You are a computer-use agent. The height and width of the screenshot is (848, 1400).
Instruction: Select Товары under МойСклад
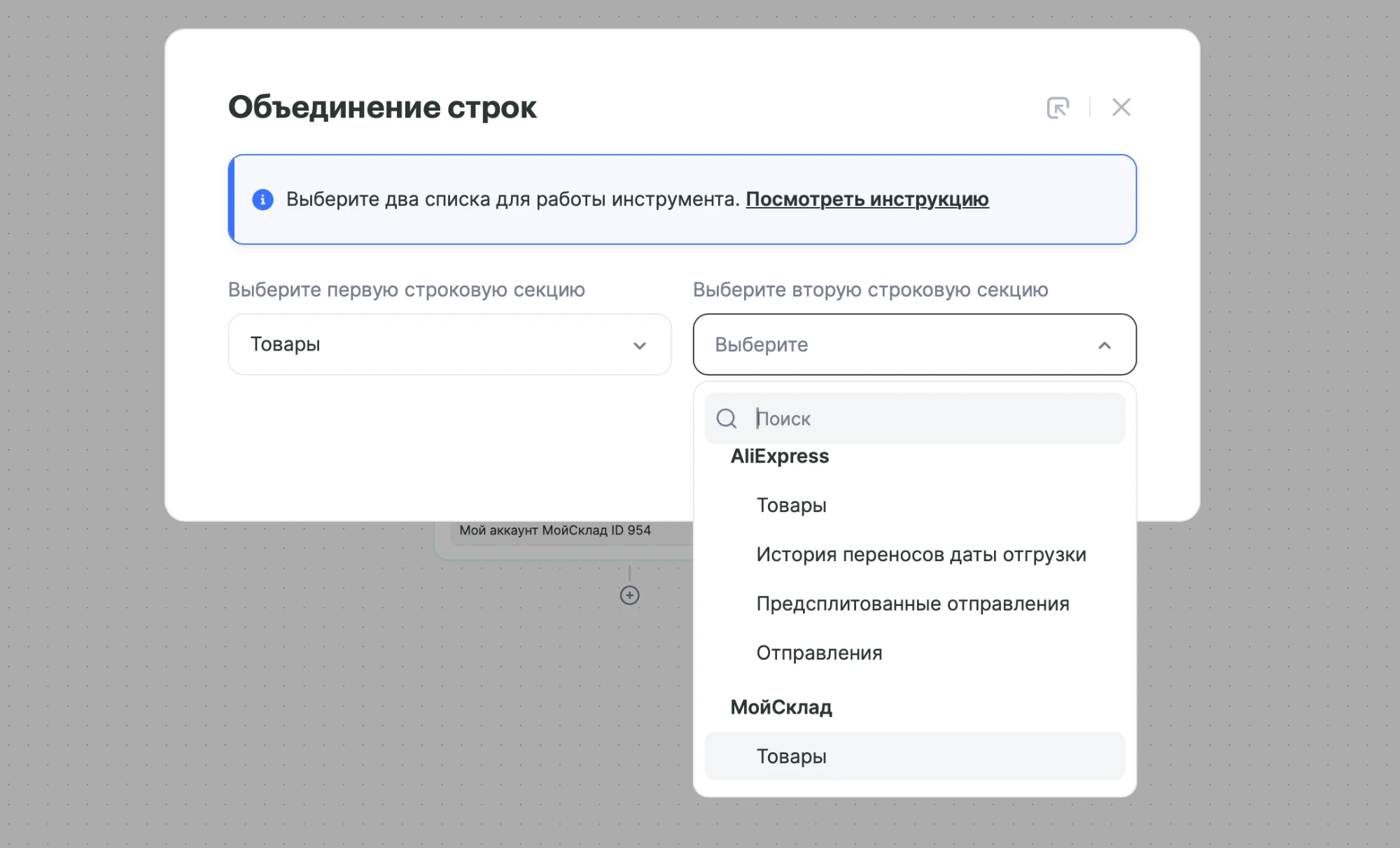pyautogui.click(x=914, y=756)
